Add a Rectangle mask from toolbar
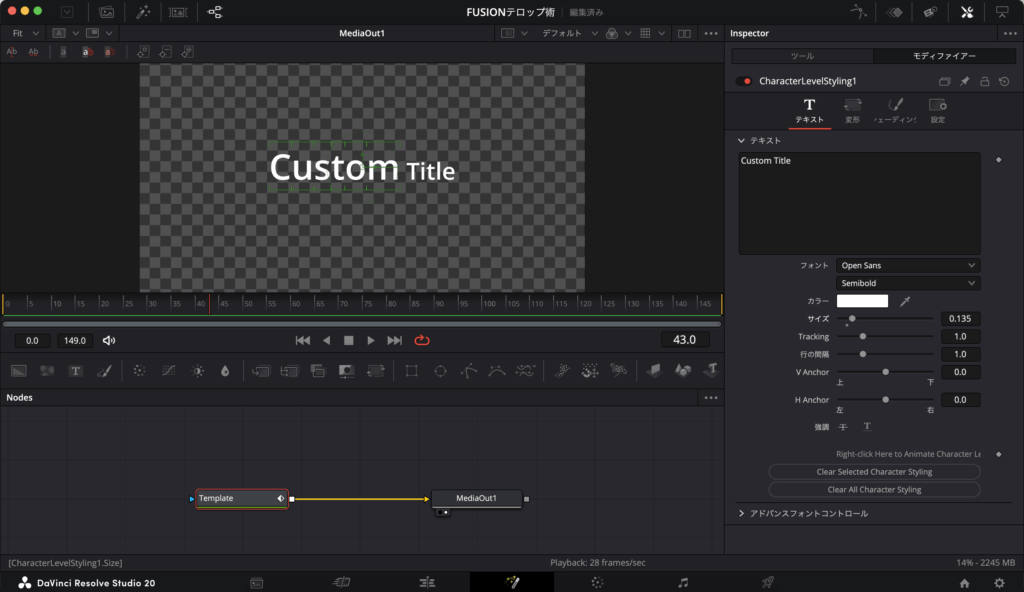Screen dimensions: 1024x592 click(x=411, y=371)
